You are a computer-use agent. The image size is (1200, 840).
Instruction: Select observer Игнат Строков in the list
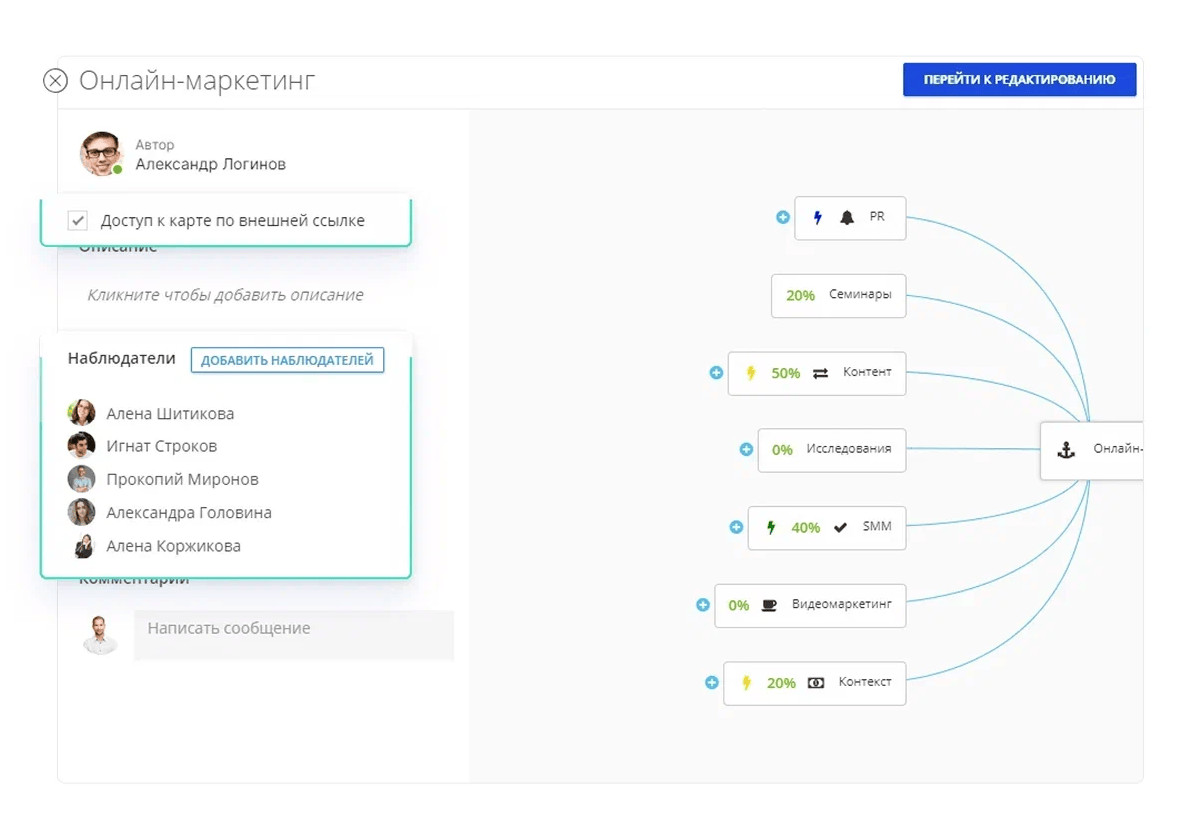[161, 446]
